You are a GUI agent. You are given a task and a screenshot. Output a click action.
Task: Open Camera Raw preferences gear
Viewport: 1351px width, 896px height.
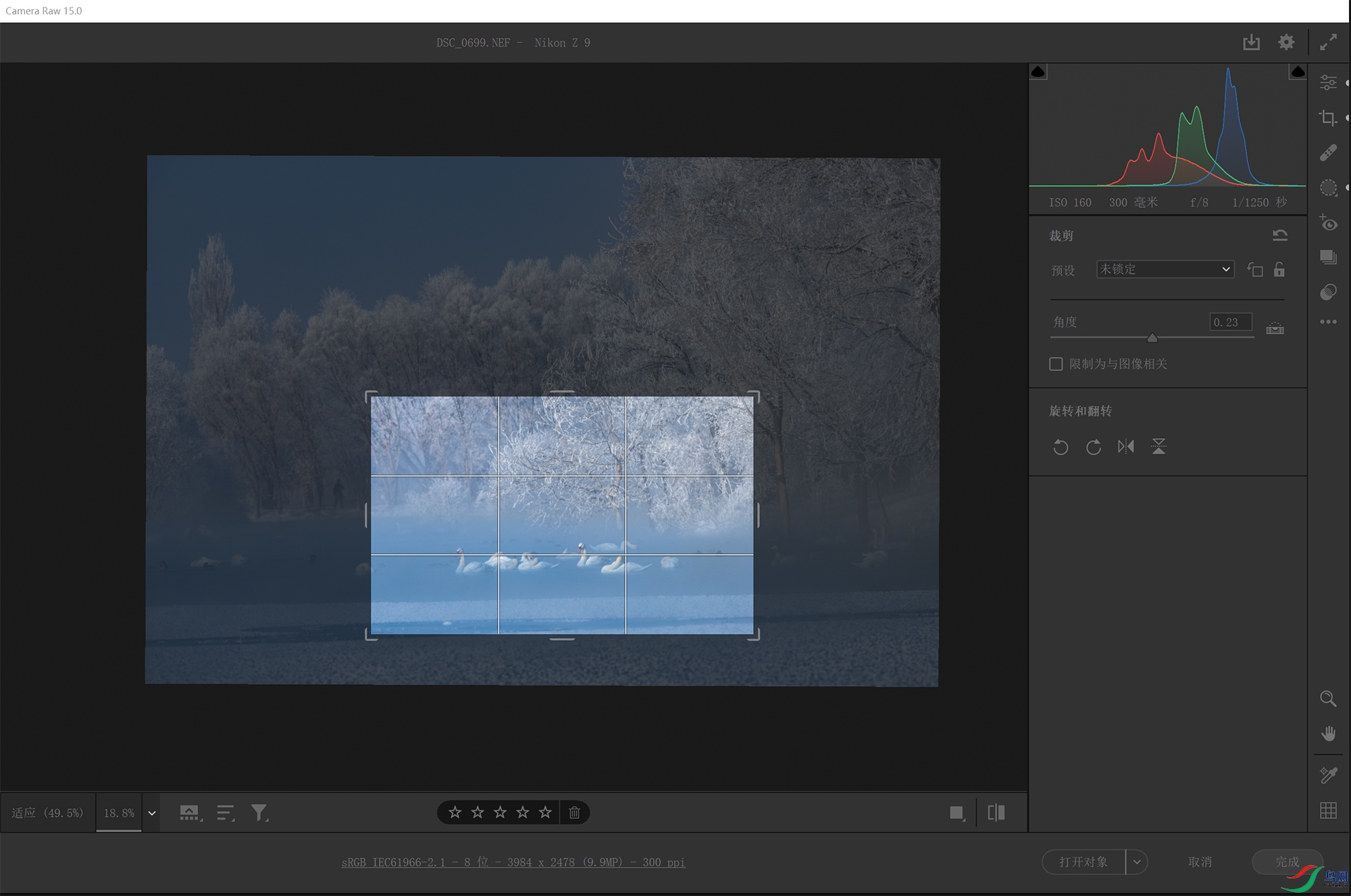1286,42
